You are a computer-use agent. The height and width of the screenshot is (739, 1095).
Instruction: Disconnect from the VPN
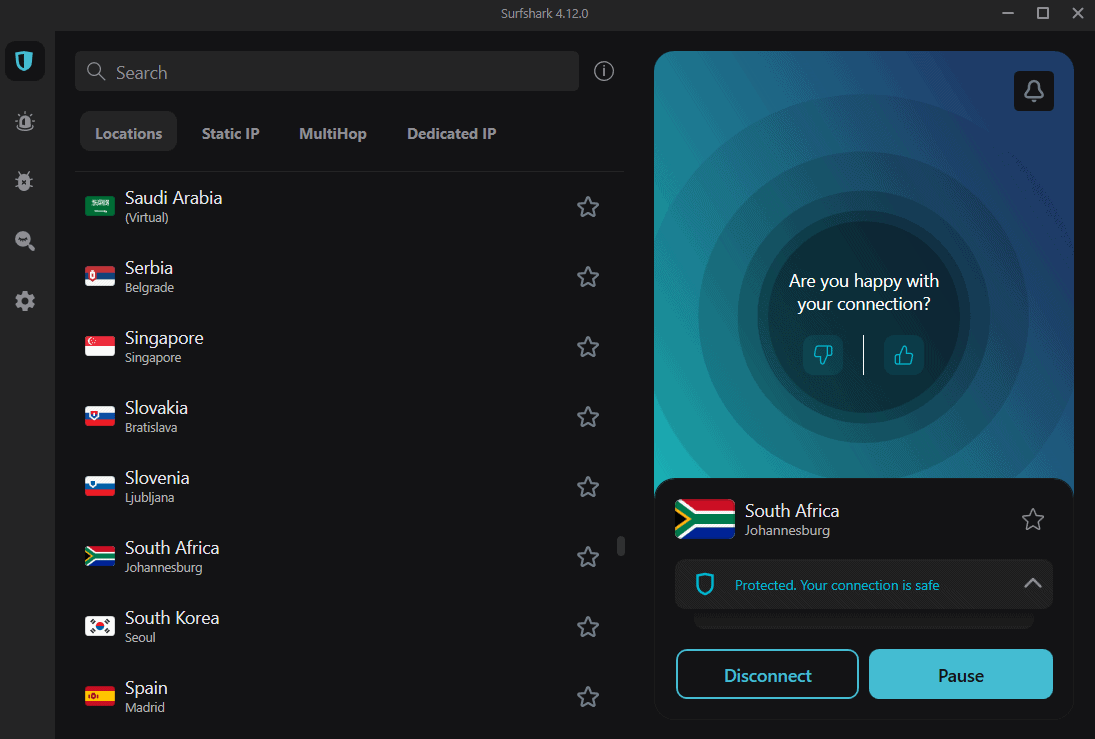click(767, 674)
